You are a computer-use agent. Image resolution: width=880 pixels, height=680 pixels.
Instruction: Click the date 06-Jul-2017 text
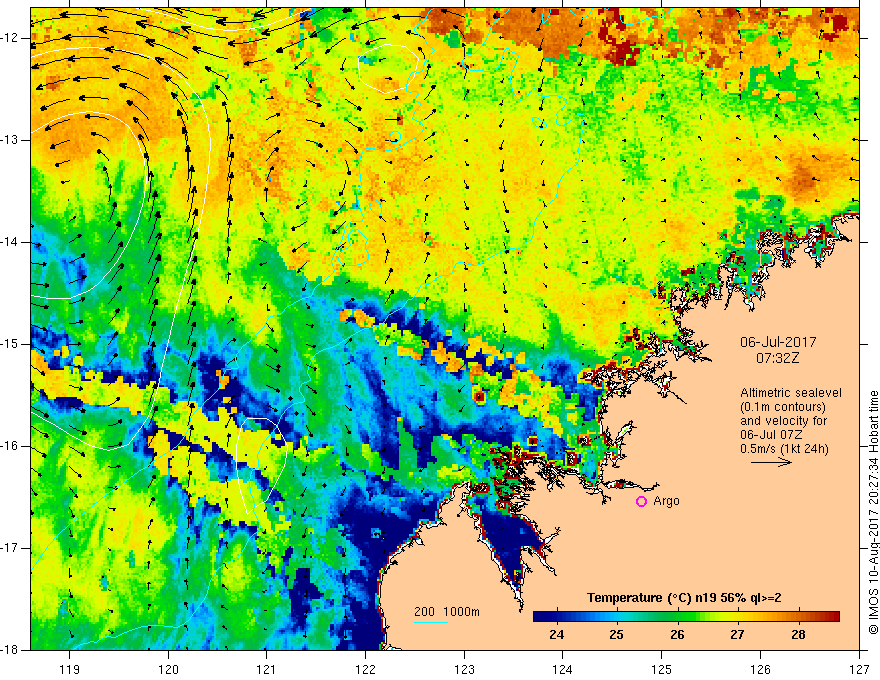pyautogui.click(x=778, y=342)
